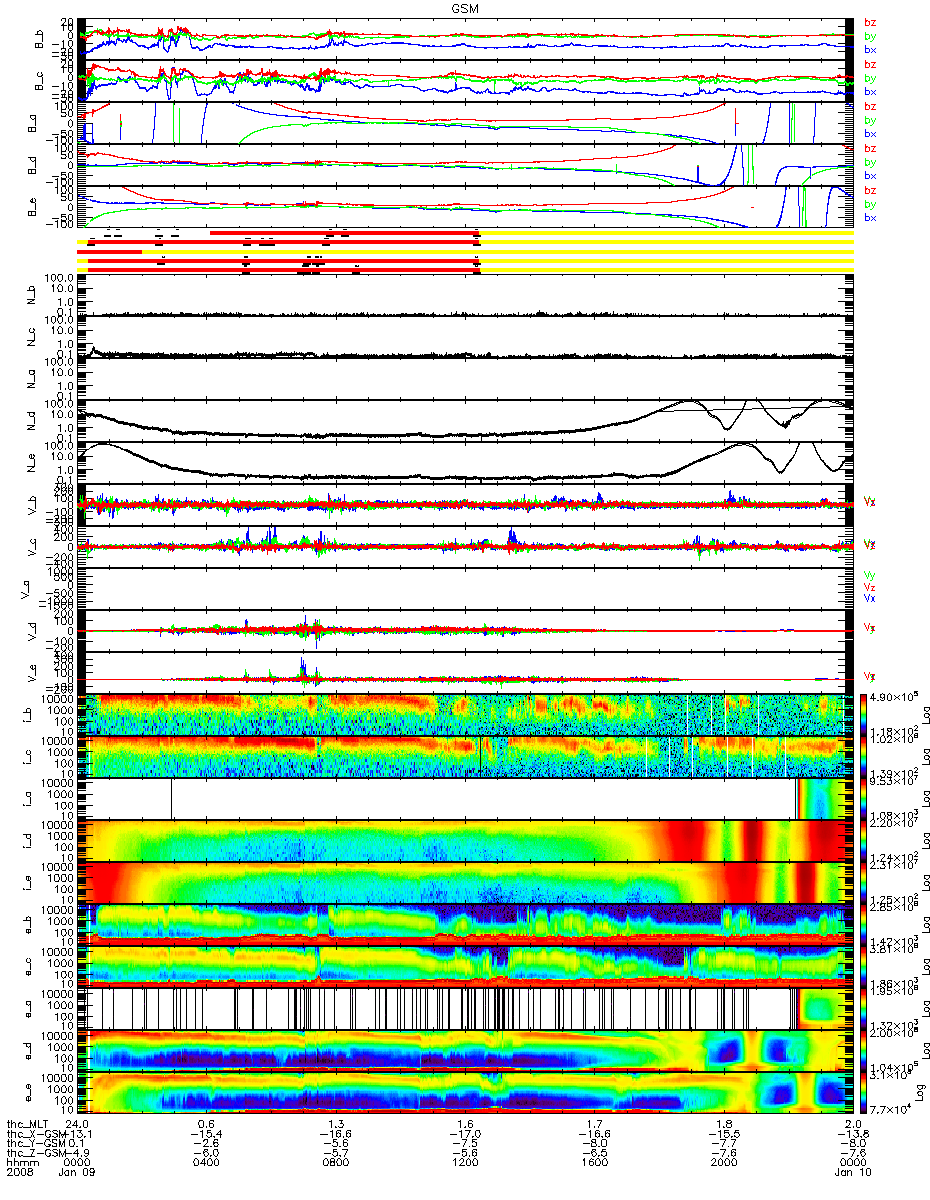This screenshot has width=930, height=1200.
Task: Click the green by legend of B_c panel
Action: tap(870, 78)
